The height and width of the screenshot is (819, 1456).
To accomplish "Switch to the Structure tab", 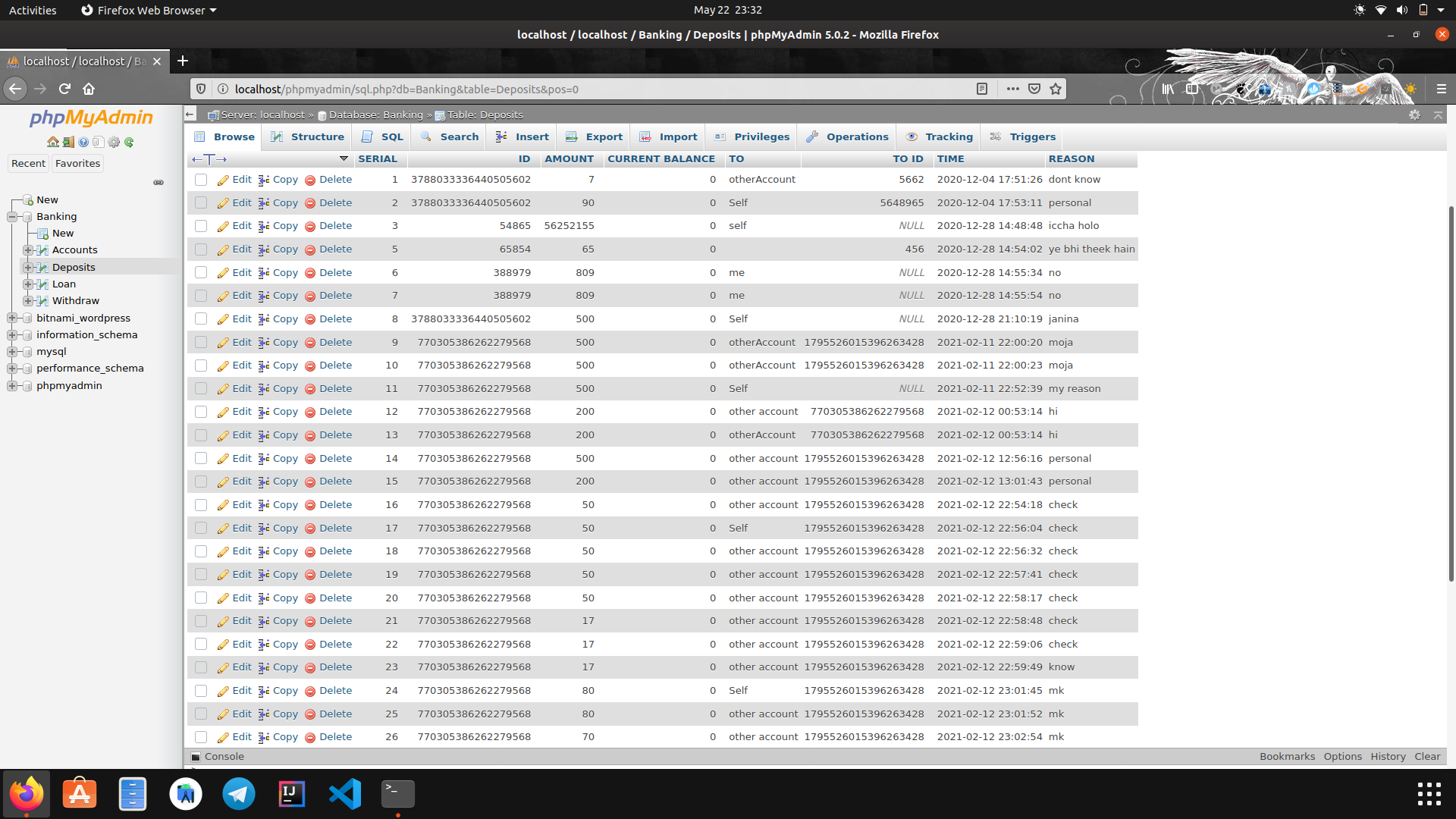I will (316, 136).
